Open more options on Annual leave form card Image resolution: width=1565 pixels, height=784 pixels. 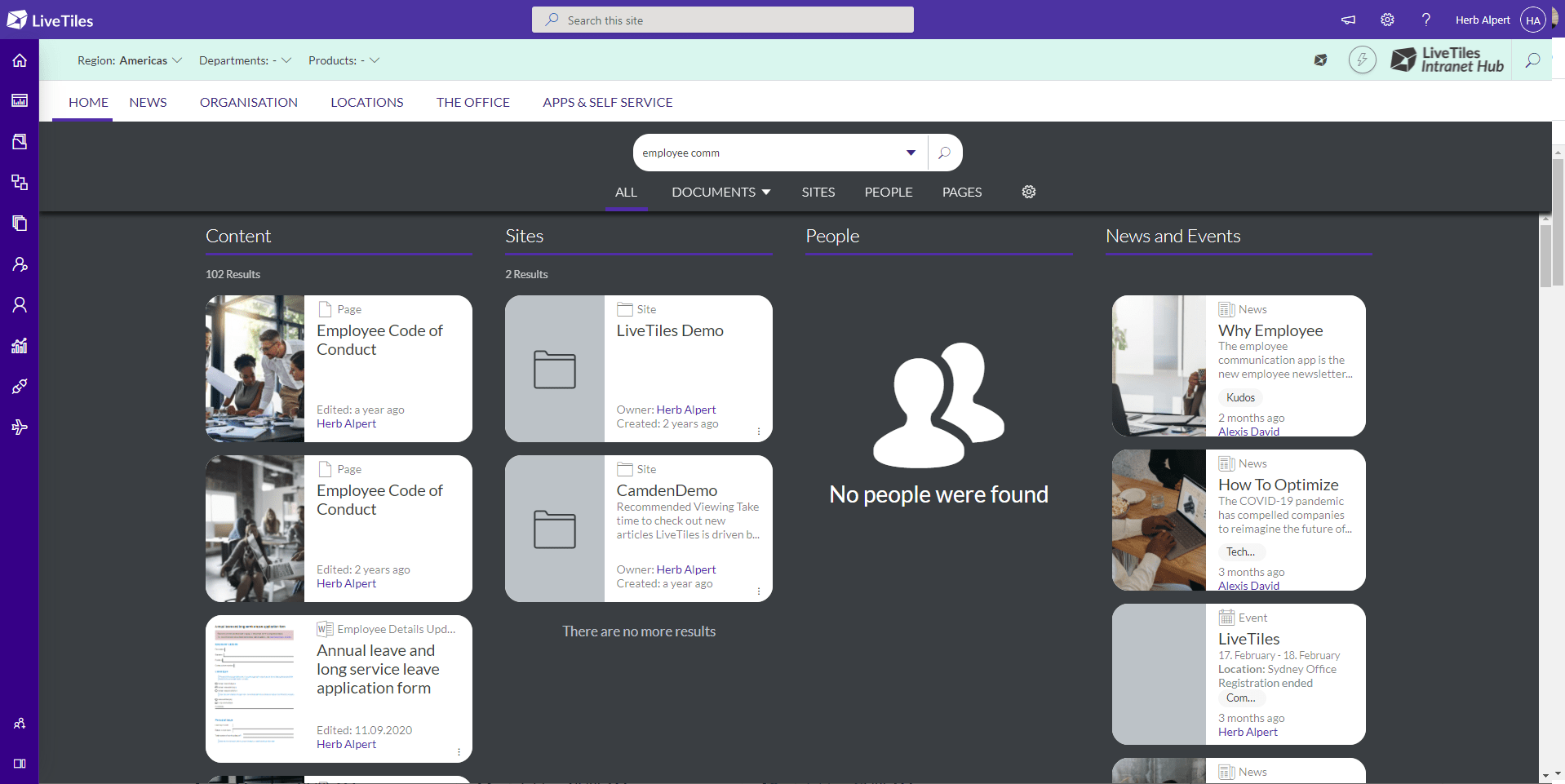(459, 752)
